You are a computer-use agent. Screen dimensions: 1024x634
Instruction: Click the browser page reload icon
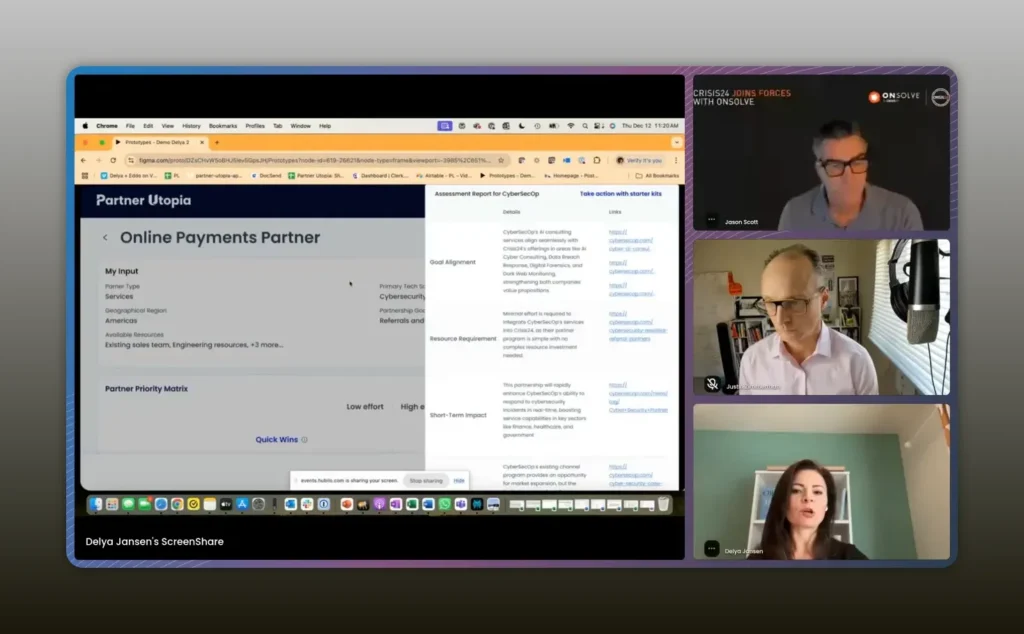(x=113, y=160)
